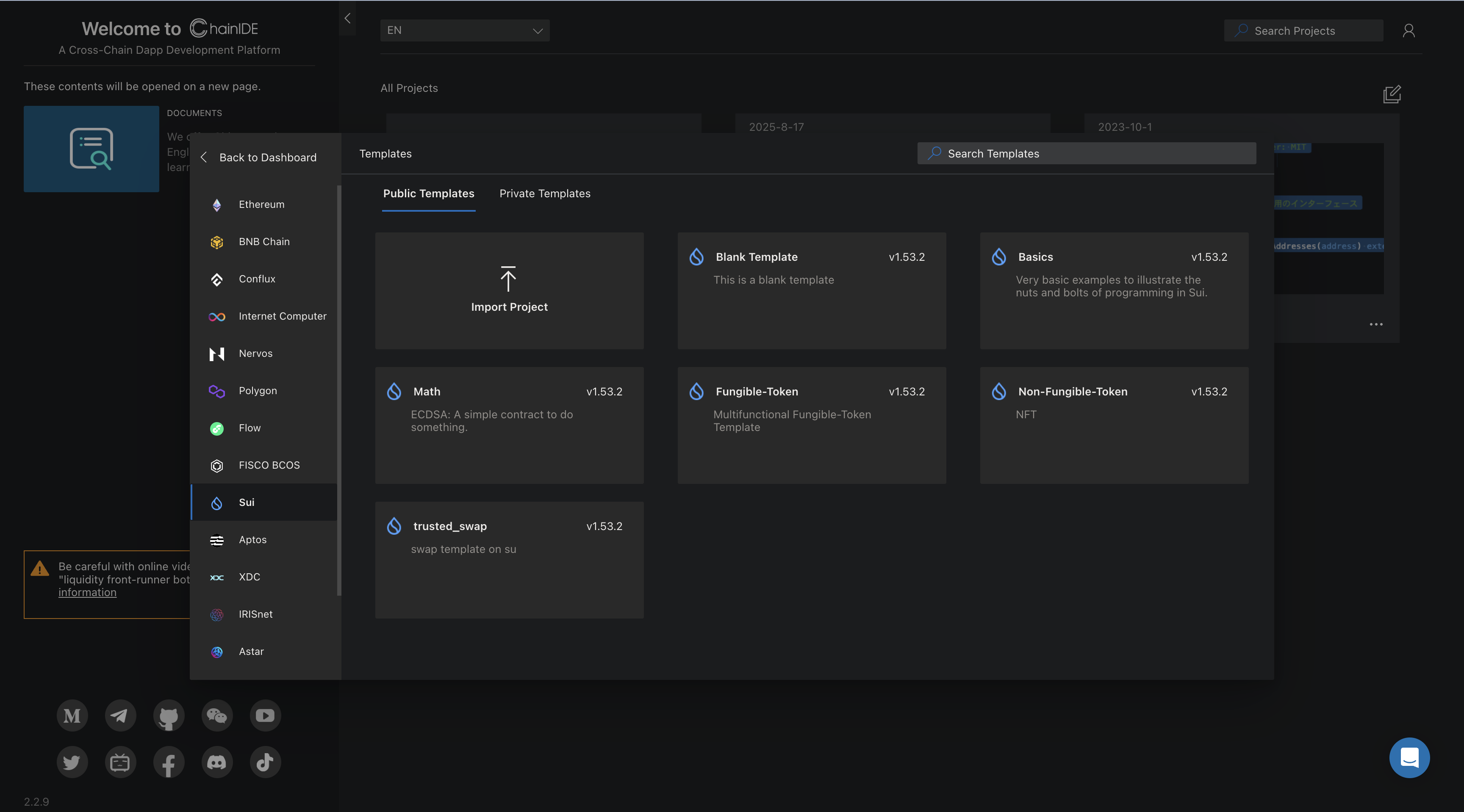The image size is (1464, 812).
Task: Open the GitHub social icon
Action: tap(169, 715)
